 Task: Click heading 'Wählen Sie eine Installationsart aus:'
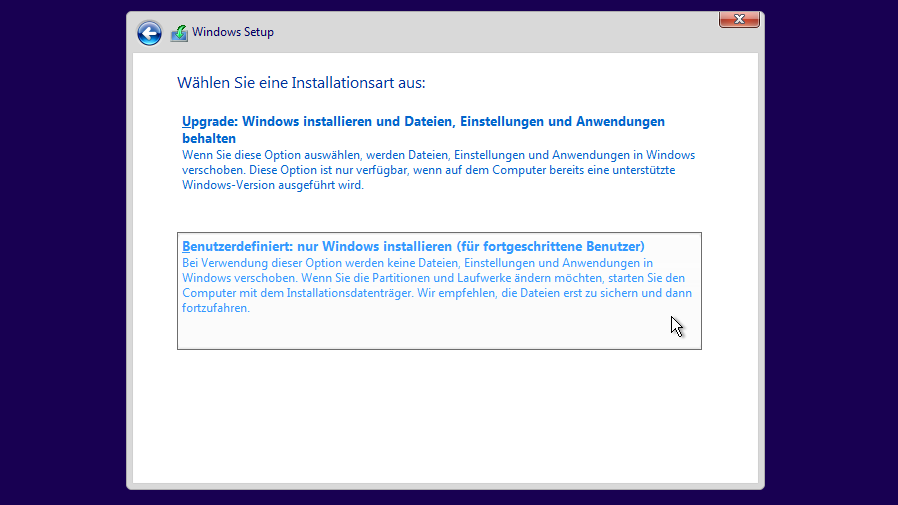click(x=308, y=82)
